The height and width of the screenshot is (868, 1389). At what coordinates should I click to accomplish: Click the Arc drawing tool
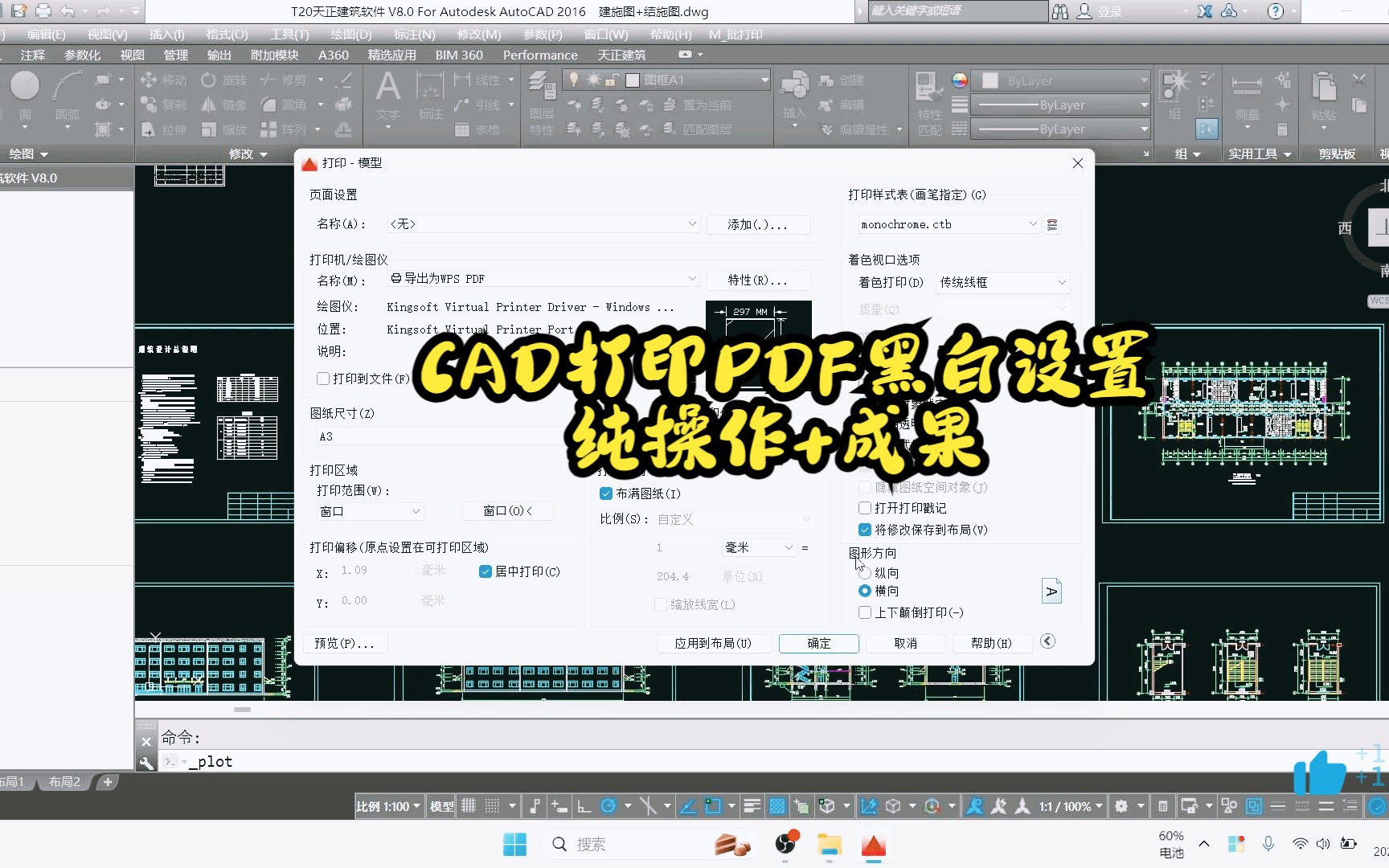[68, 86]
